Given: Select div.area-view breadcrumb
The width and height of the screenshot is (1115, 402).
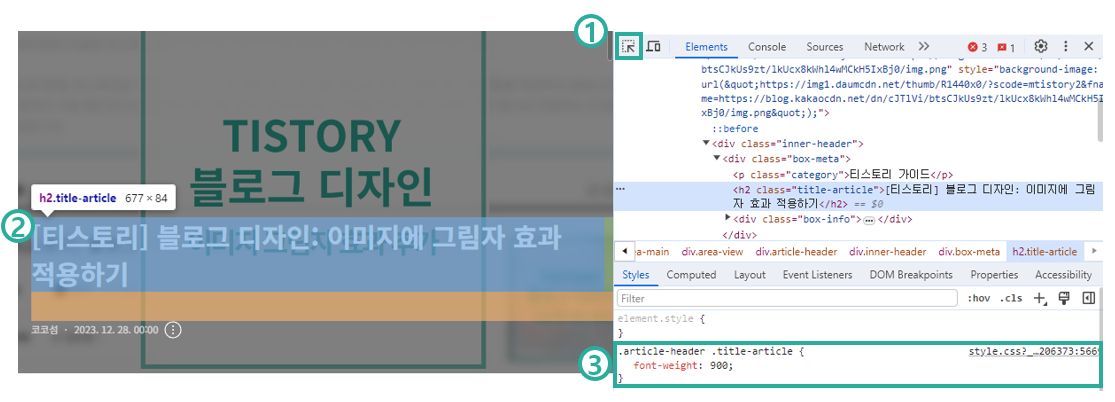Looking at the screenshot, I should pyautogui.click(x=712, y=252).
